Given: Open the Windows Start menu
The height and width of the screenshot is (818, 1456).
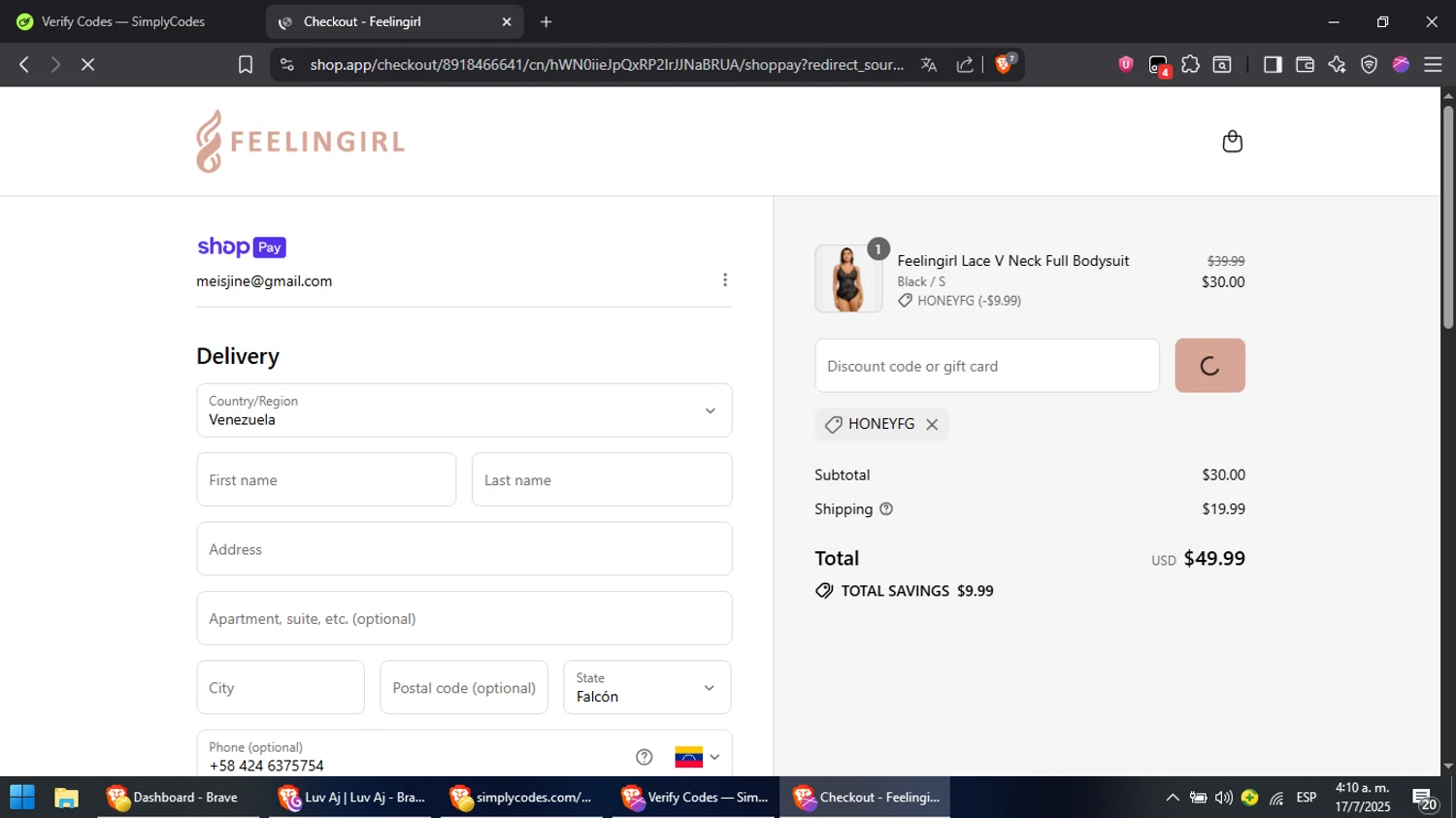Looking at the screenshot, I should click(x=22, y=798).
